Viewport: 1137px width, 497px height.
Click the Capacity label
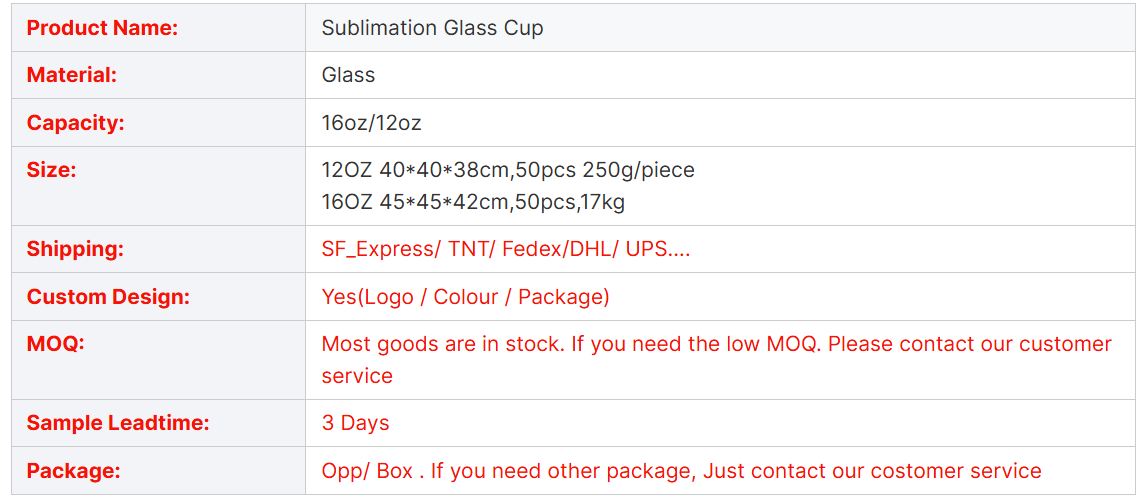click(x=75, y=123)
